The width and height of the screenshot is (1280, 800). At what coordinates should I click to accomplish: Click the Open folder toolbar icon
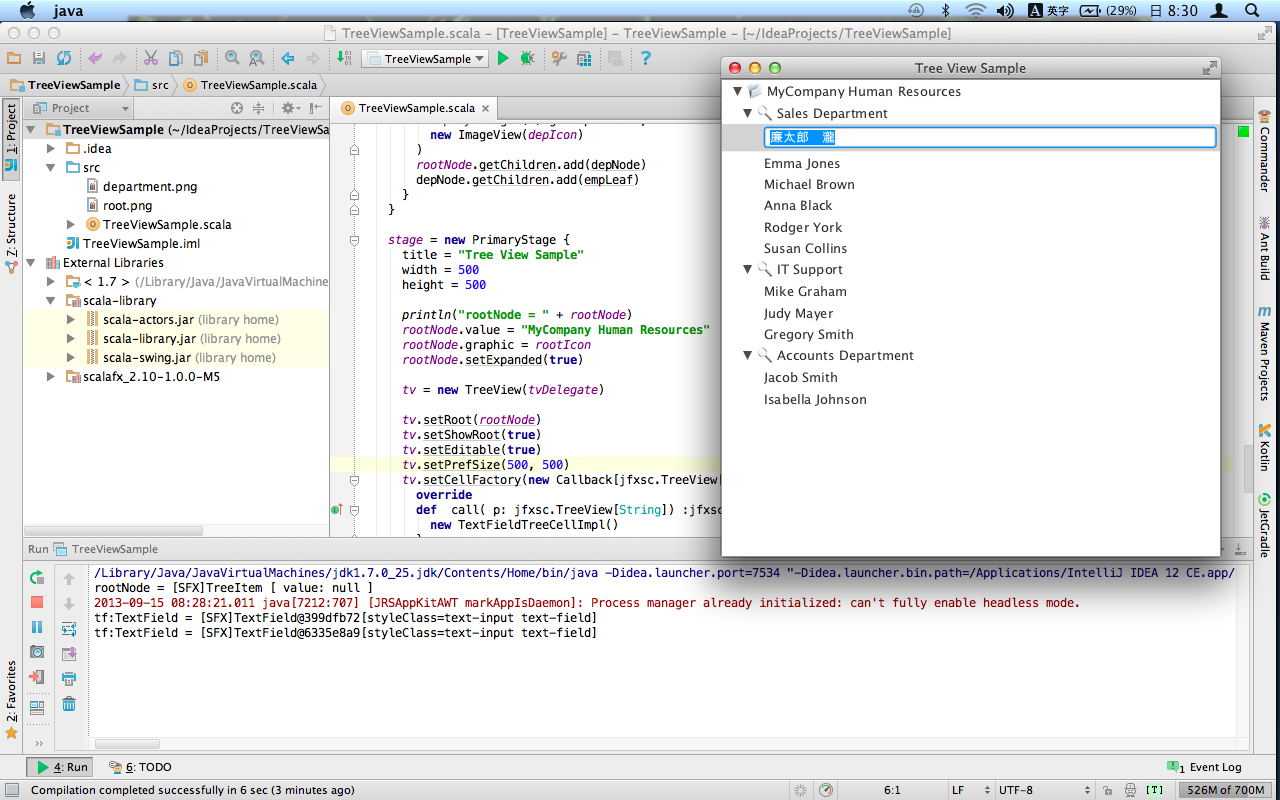[14, 59]
